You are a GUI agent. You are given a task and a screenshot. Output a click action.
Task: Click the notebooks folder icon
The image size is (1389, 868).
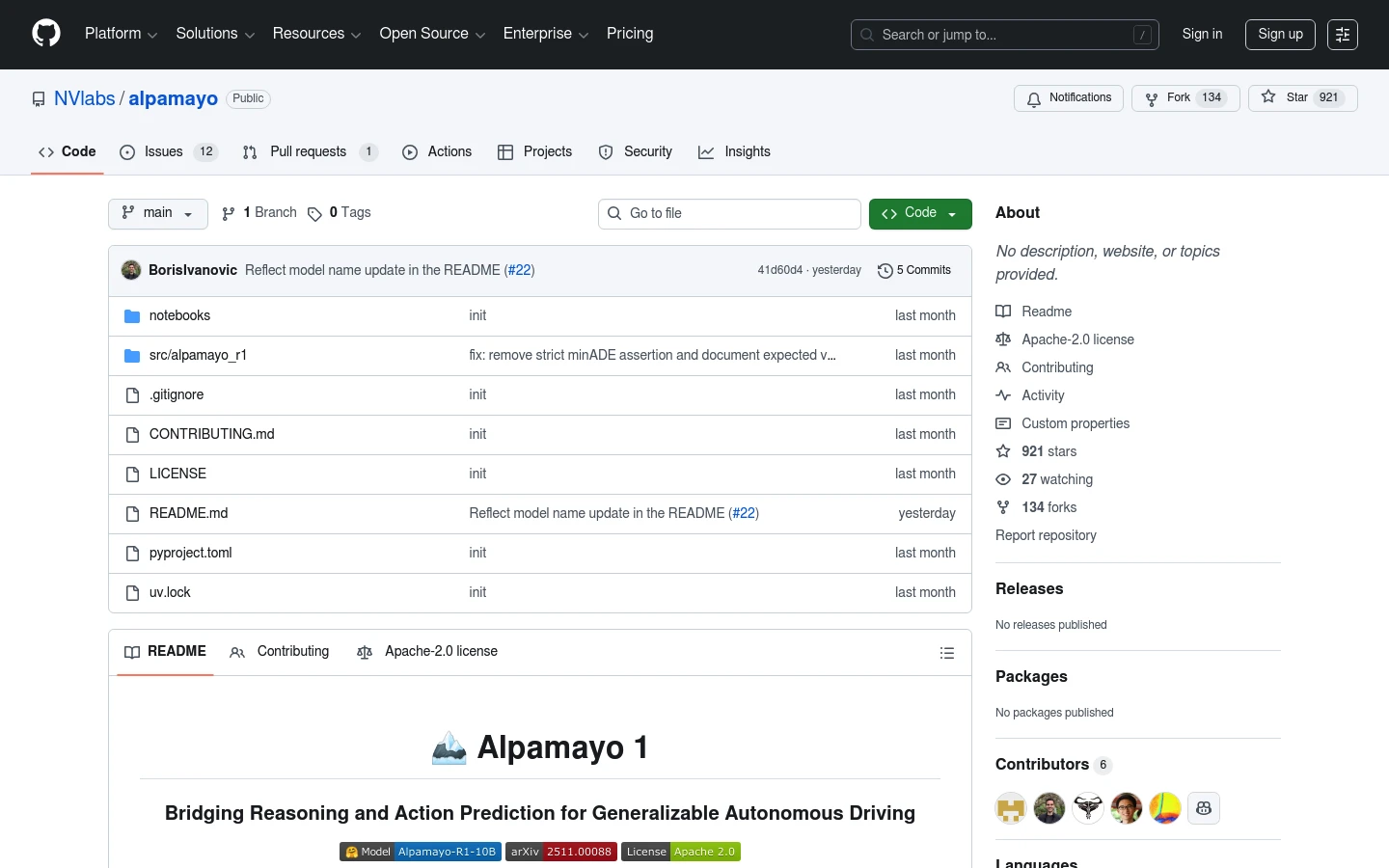pos(132,315)
